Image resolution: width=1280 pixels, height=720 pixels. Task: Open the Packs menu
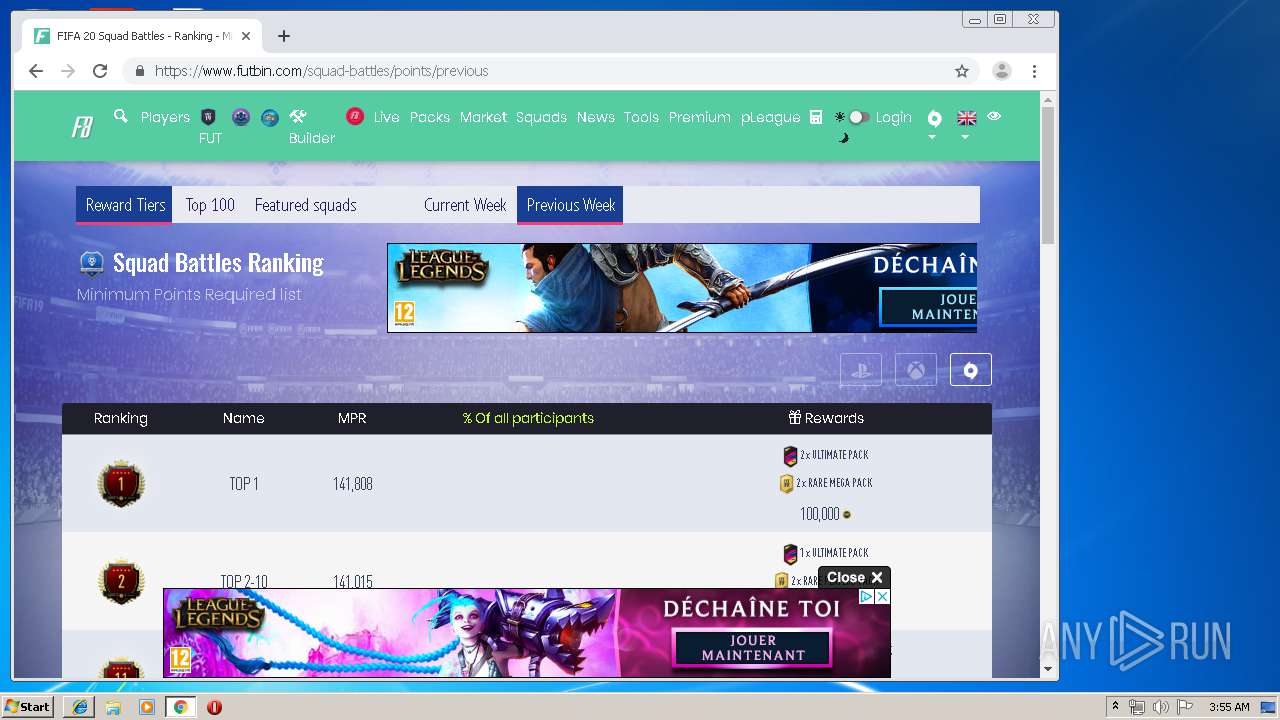click(430, 117)
